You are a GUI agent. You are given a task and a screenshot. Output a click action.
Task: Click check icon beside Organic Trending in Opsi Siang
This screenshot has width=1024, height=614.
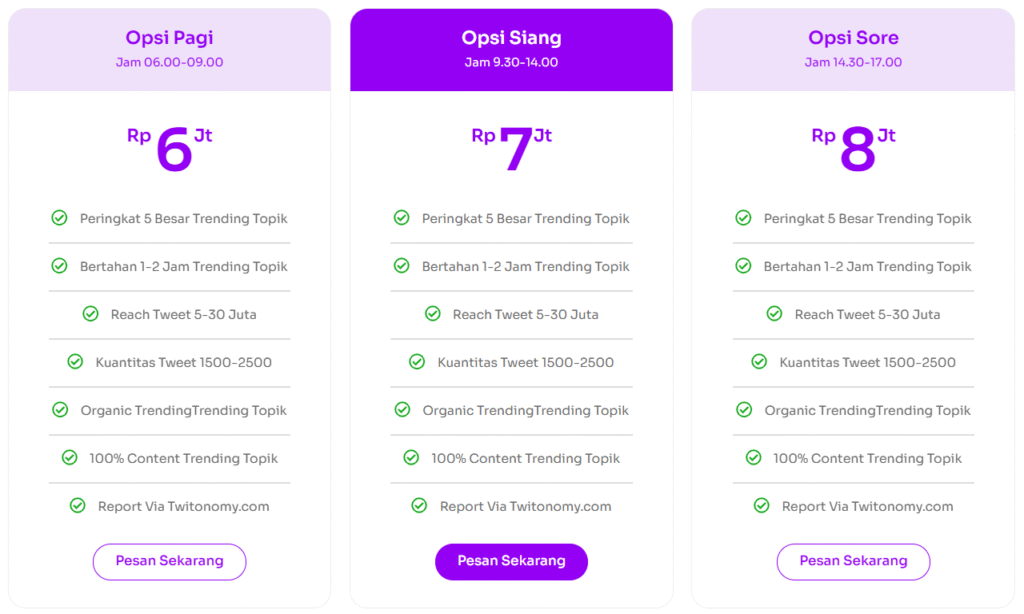(x=402, y=410)
